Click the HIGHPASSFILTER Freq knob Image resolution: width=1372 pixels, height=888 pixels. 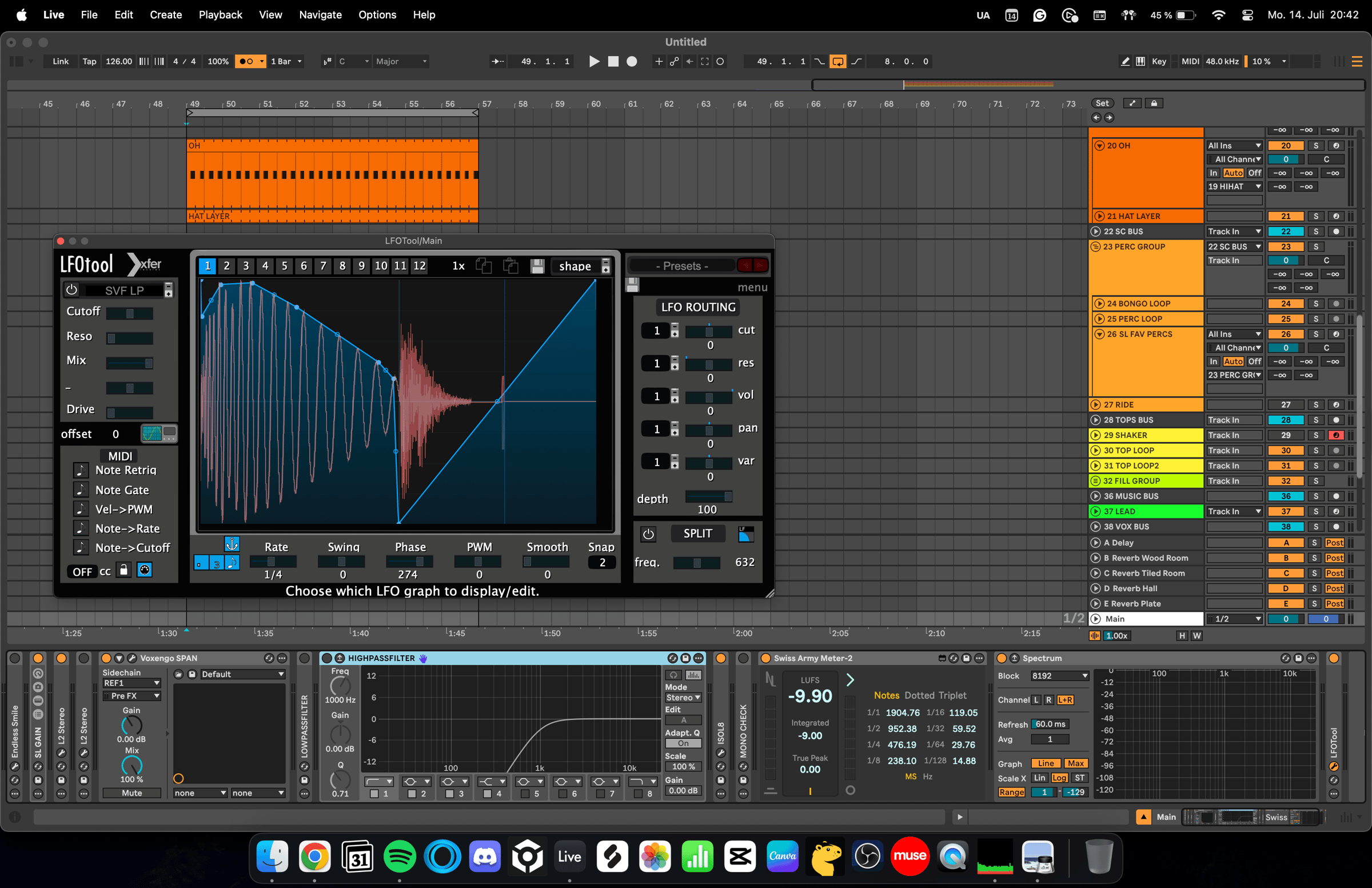[340, 686]
